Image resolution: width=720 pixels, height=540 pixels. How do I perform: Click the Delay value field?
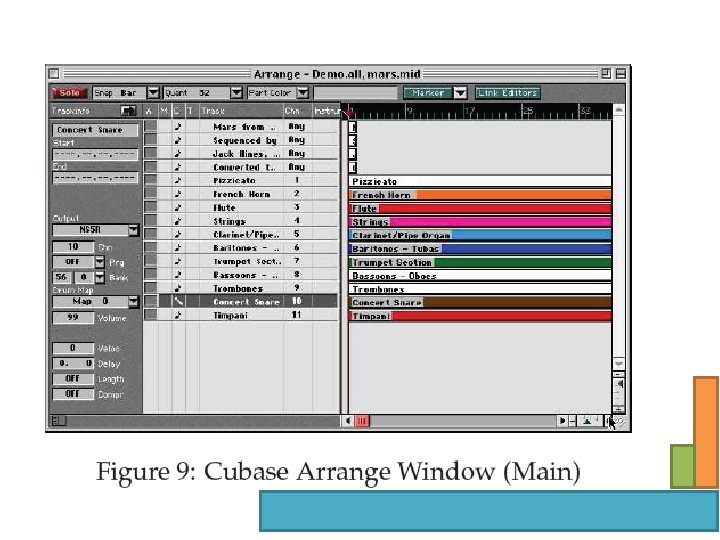click(x=73, y=364)
